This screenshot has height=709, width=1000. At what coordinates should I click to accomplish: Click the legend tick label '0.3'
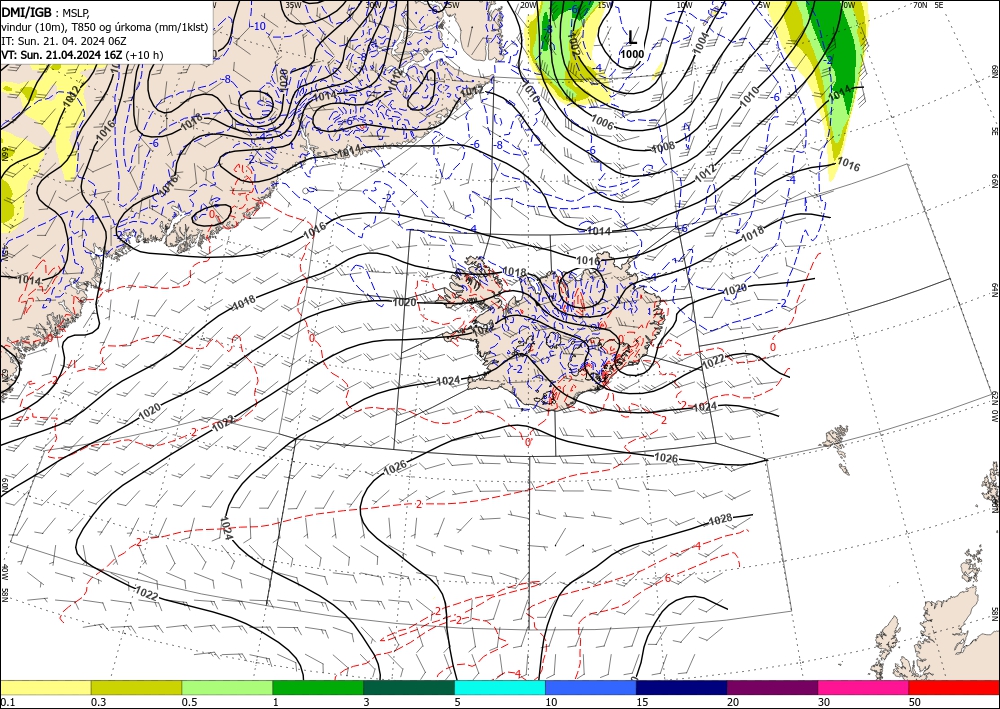98,702
